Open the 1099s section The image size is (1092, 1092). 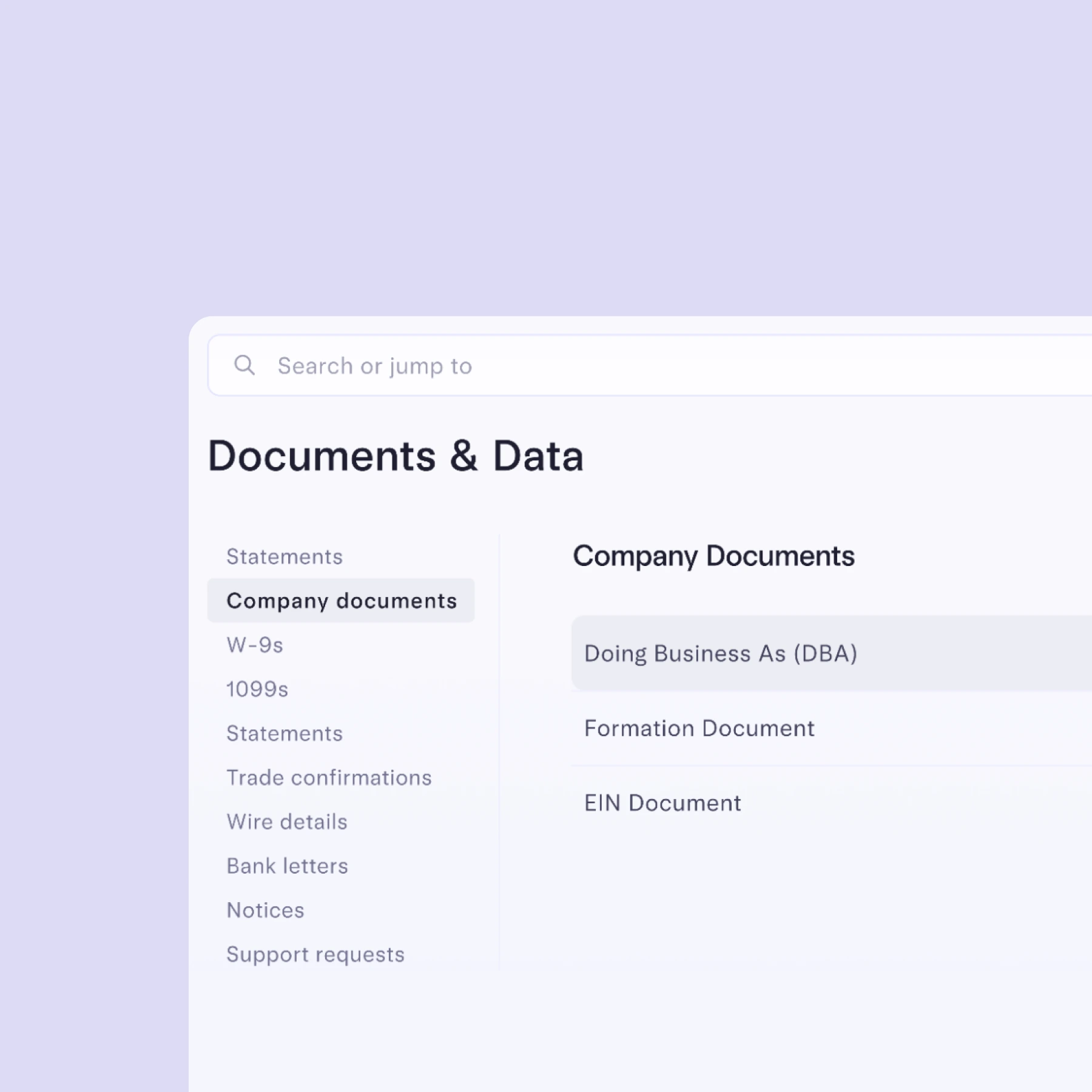tap(257, 689)
